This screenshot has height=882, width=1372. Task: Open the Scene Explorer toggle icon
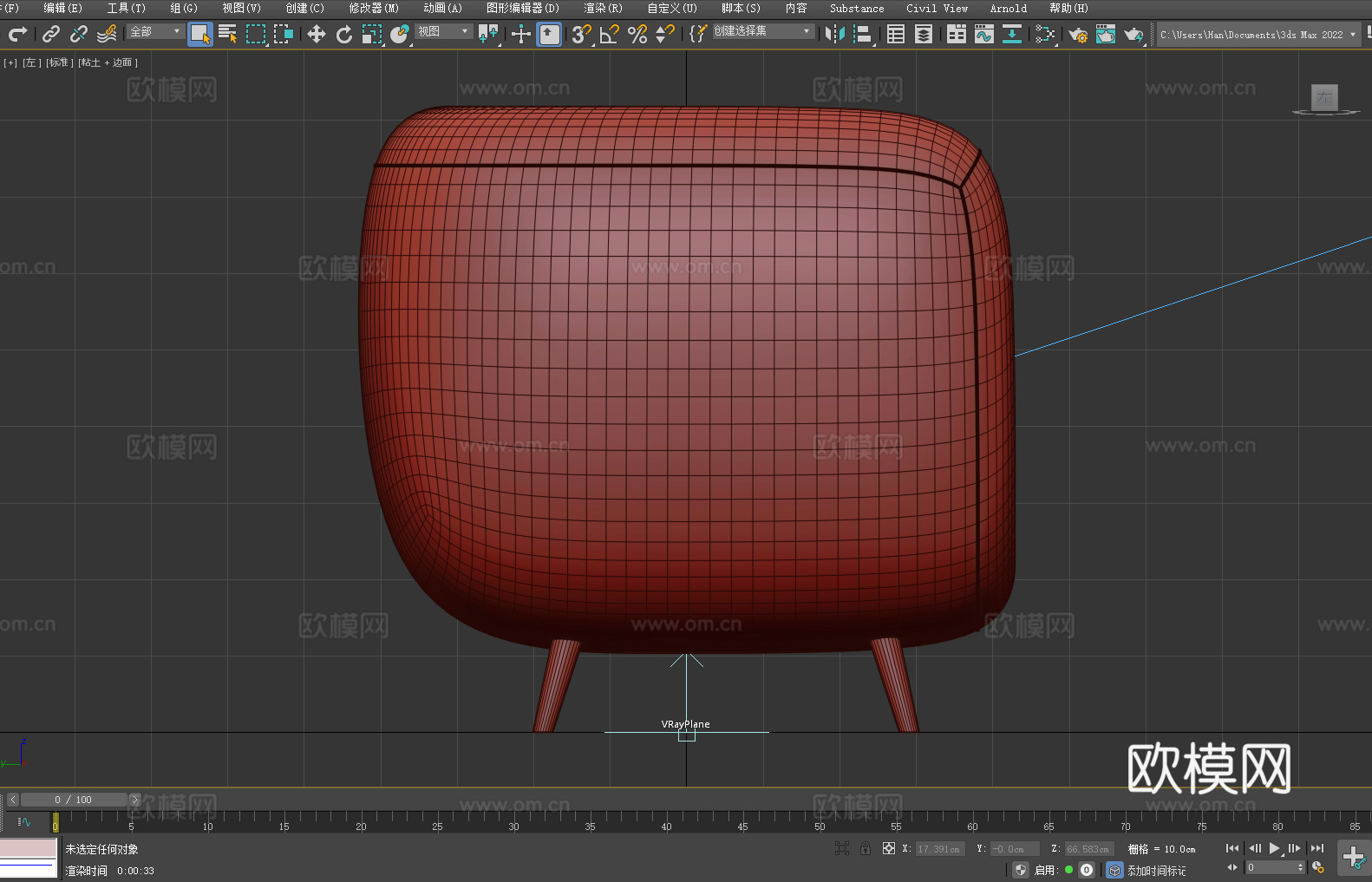pos(896,34)
